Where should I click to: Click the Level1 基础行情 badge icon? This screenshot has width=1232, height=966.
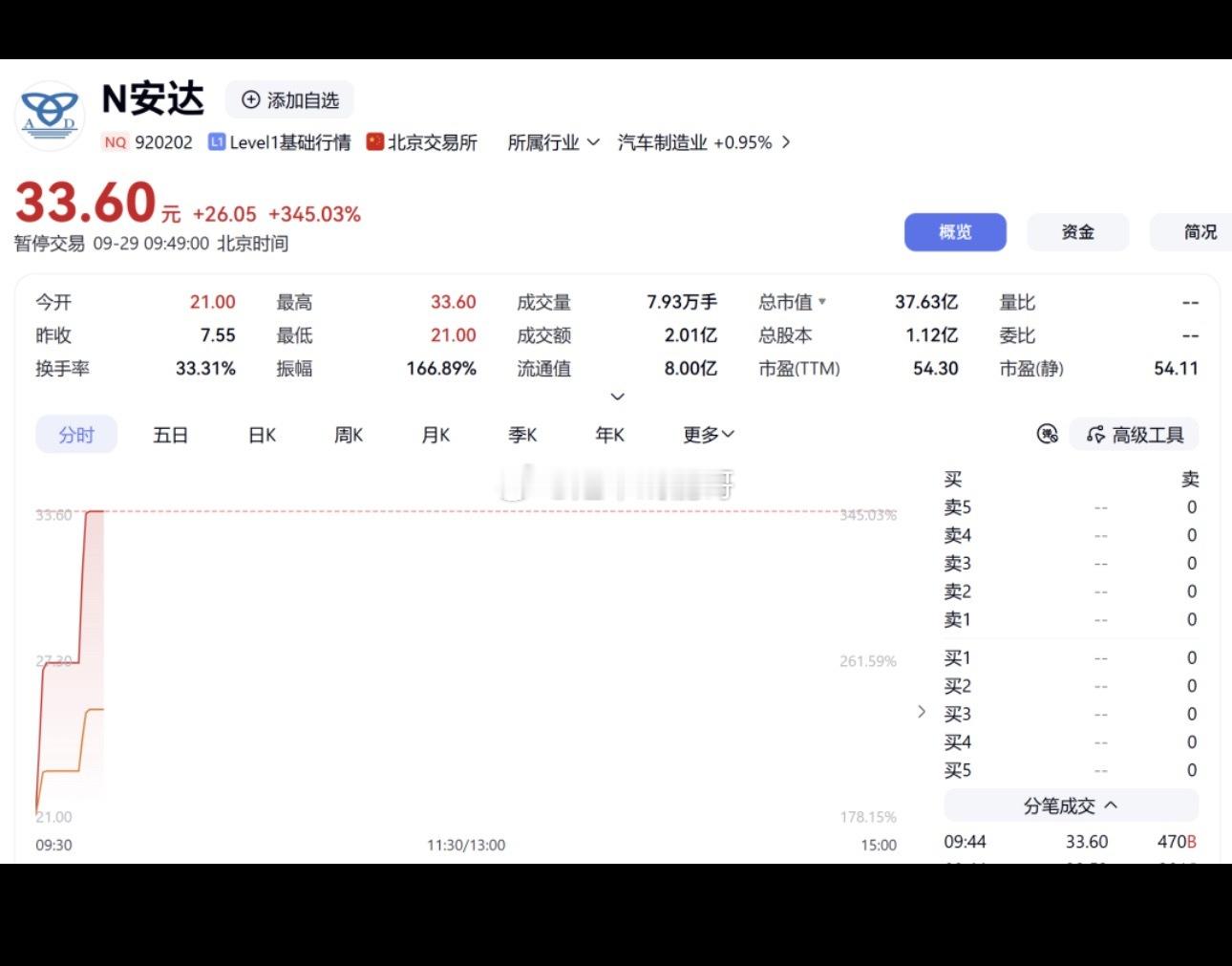217,142
